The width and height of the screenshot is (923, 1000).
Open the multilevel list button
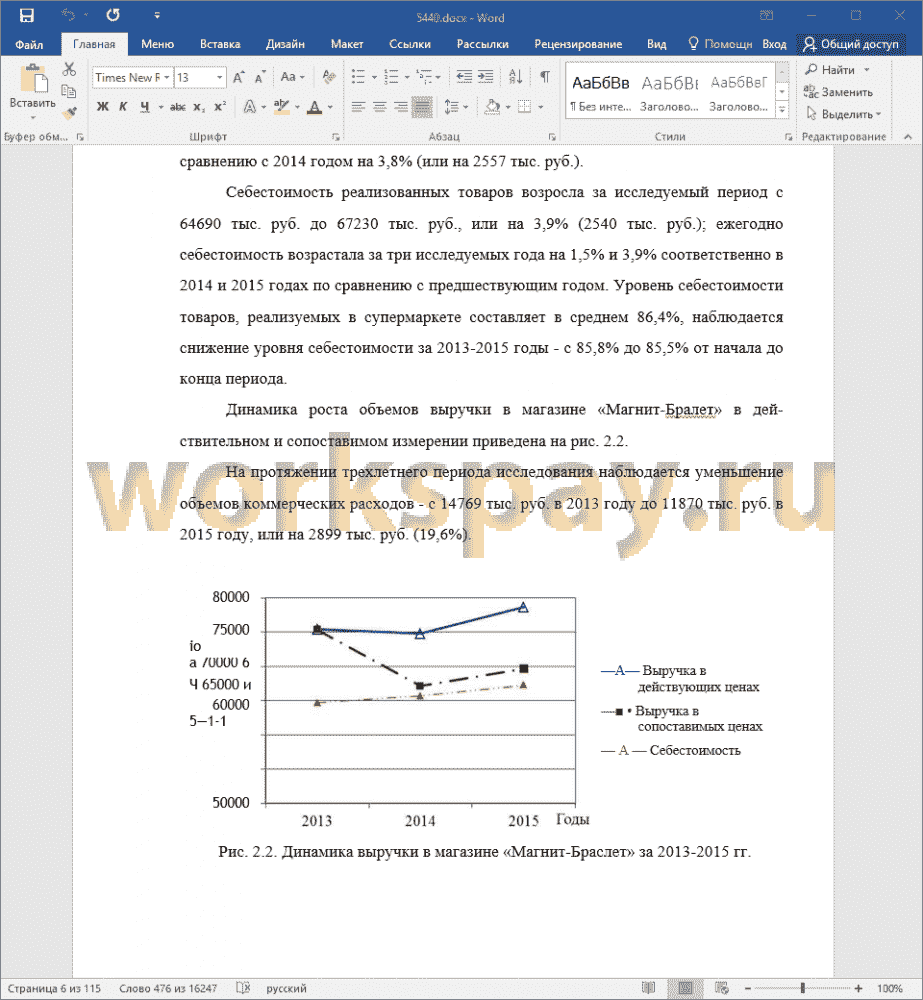click(424, 77)
